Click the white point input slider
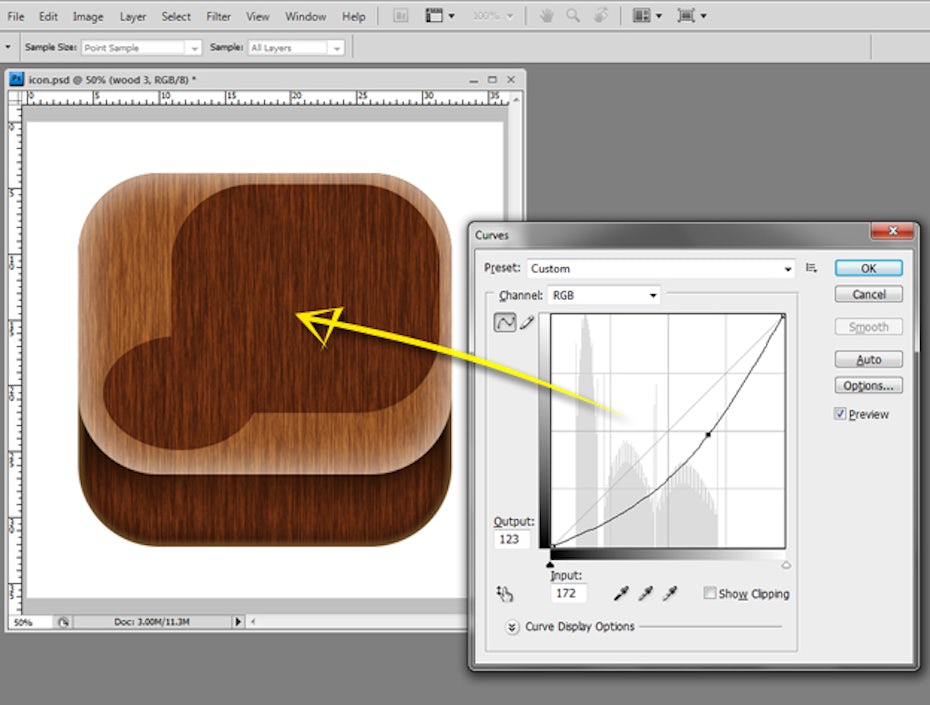This screenshot has width=930, height=705. [x=786, y=565]
